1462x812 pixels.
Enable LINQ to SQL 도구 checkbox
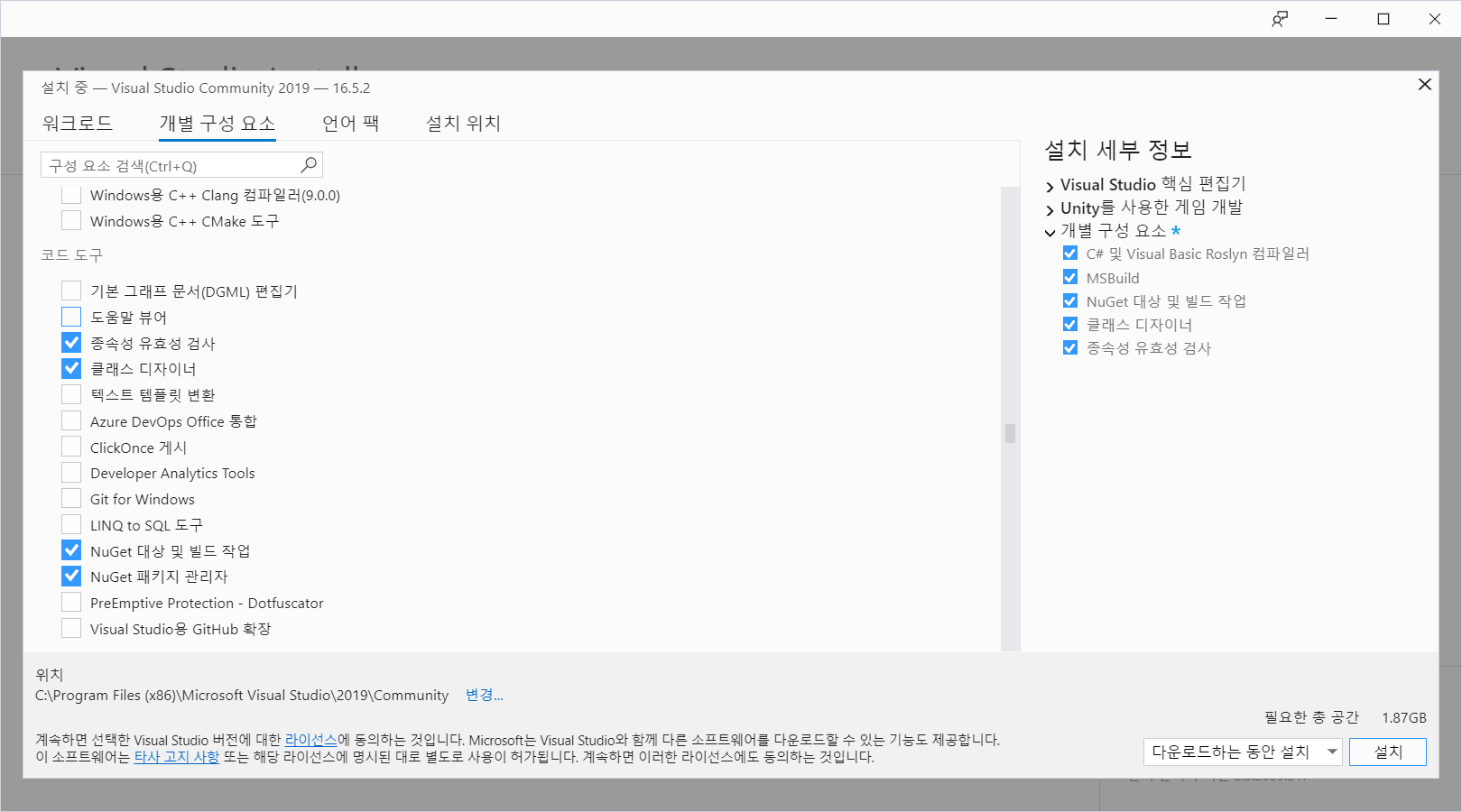tap(71, 524)
